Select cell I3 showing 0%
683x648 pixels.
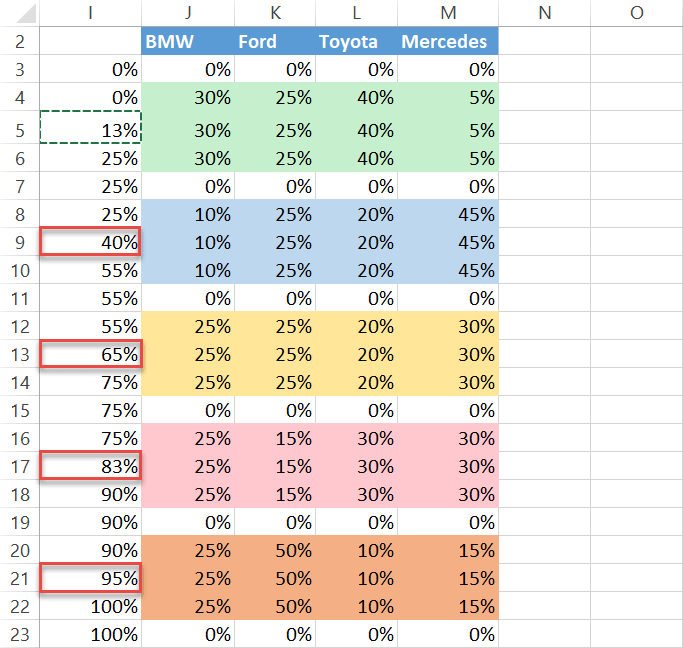[90, 68]
